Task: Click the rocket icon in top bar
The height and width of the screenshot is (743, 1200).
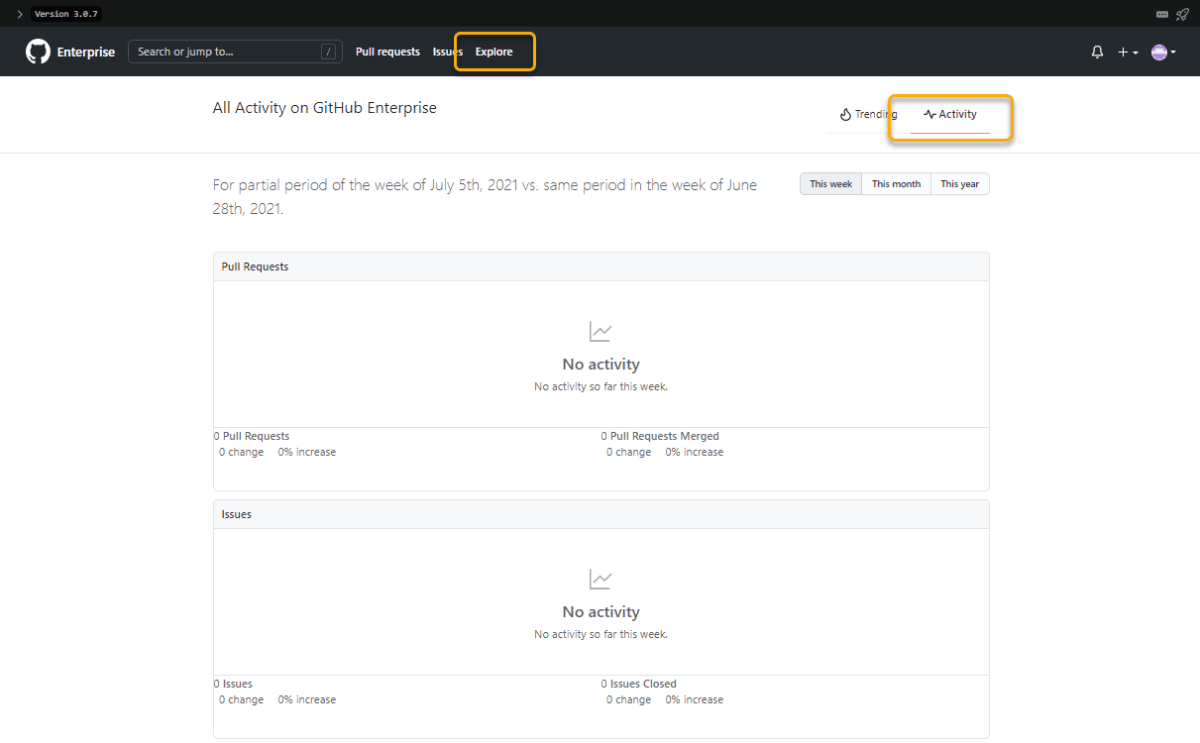Action: pos(1182,14)
